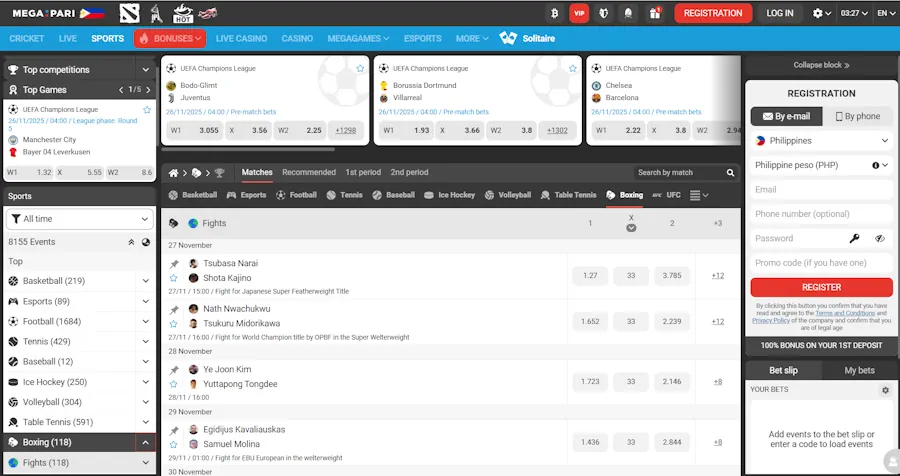Expand the Tennis (429) category
The height and width of the screenshot is (476, 900).
(146, 342)
